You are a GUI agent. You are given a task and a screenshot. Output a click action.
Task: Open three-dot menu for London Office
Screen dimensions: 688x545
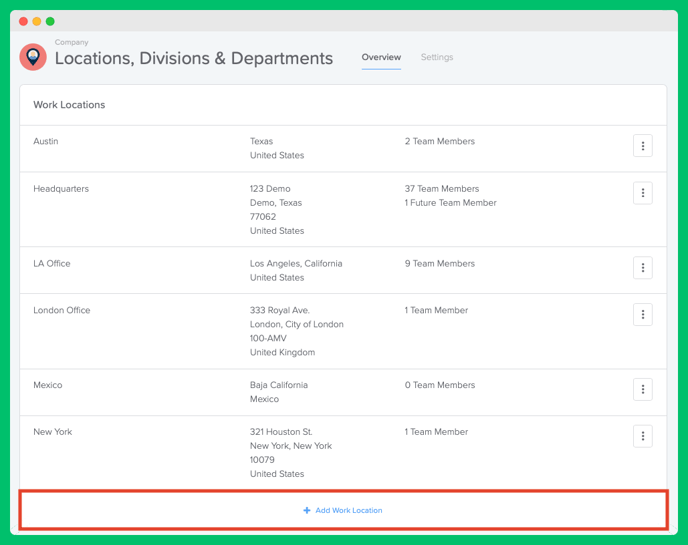tap(642, 315)
